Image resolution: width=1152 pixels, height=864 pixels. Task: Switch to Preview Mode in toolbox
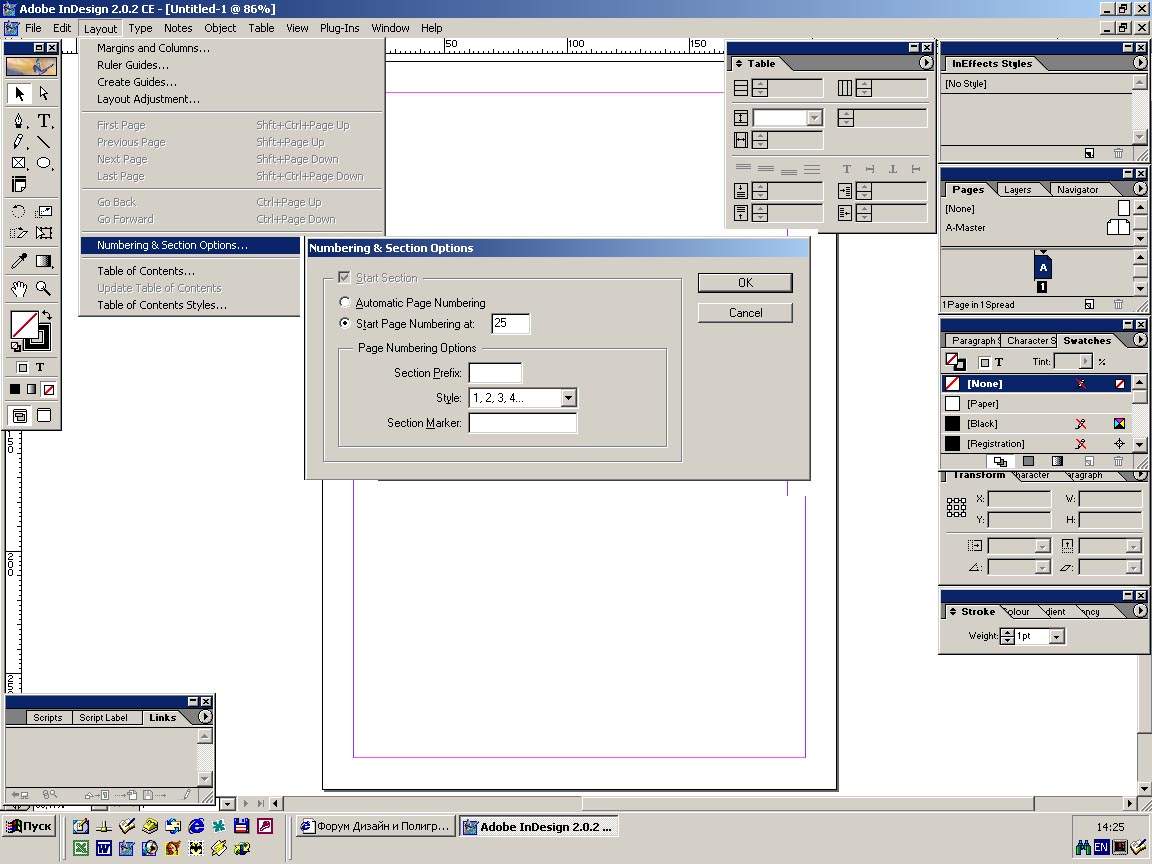tap(44, 416)
